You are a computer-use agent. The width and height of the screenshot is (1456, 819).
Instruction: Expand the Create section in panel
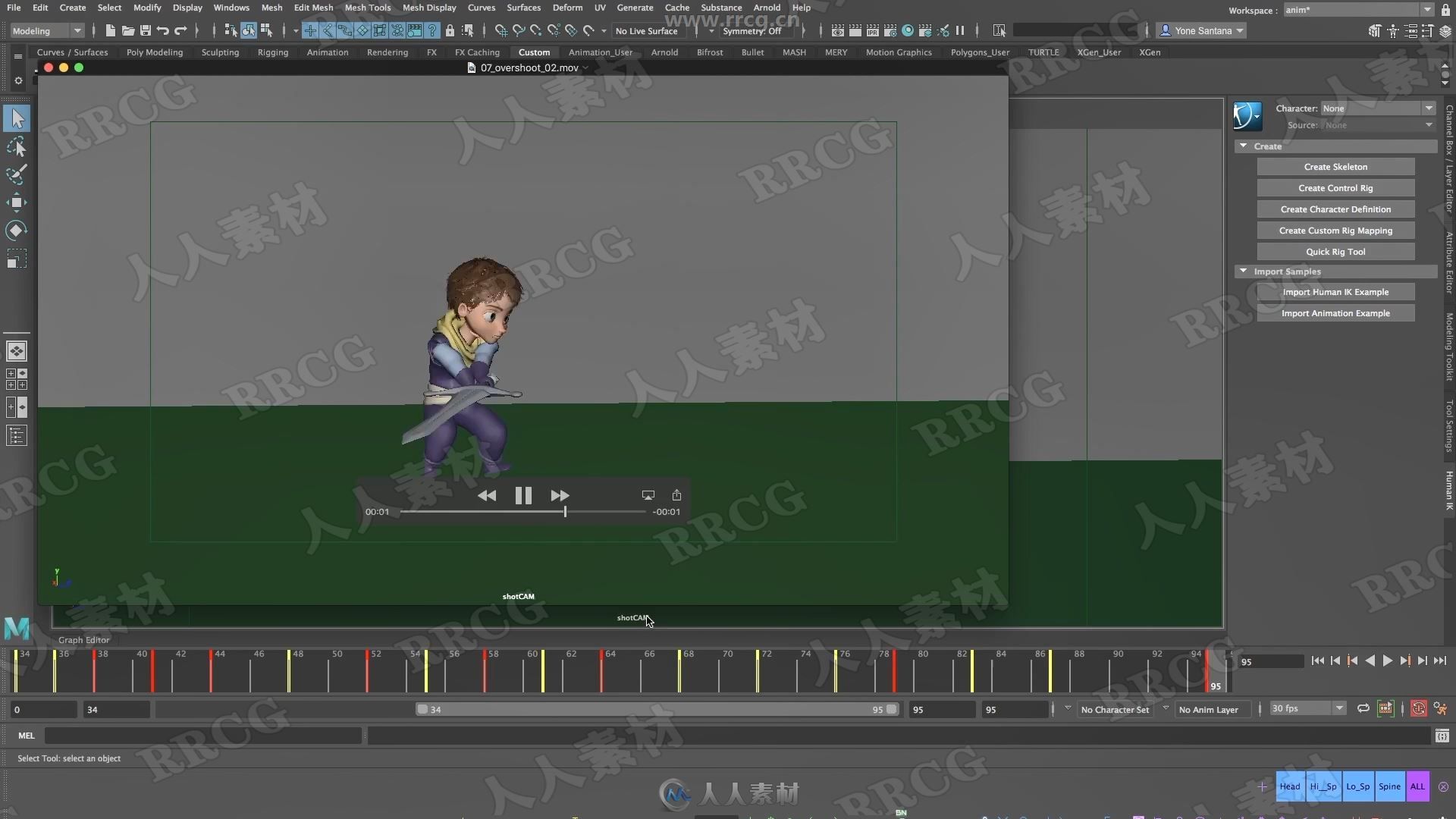click(x=1244, y=145)
